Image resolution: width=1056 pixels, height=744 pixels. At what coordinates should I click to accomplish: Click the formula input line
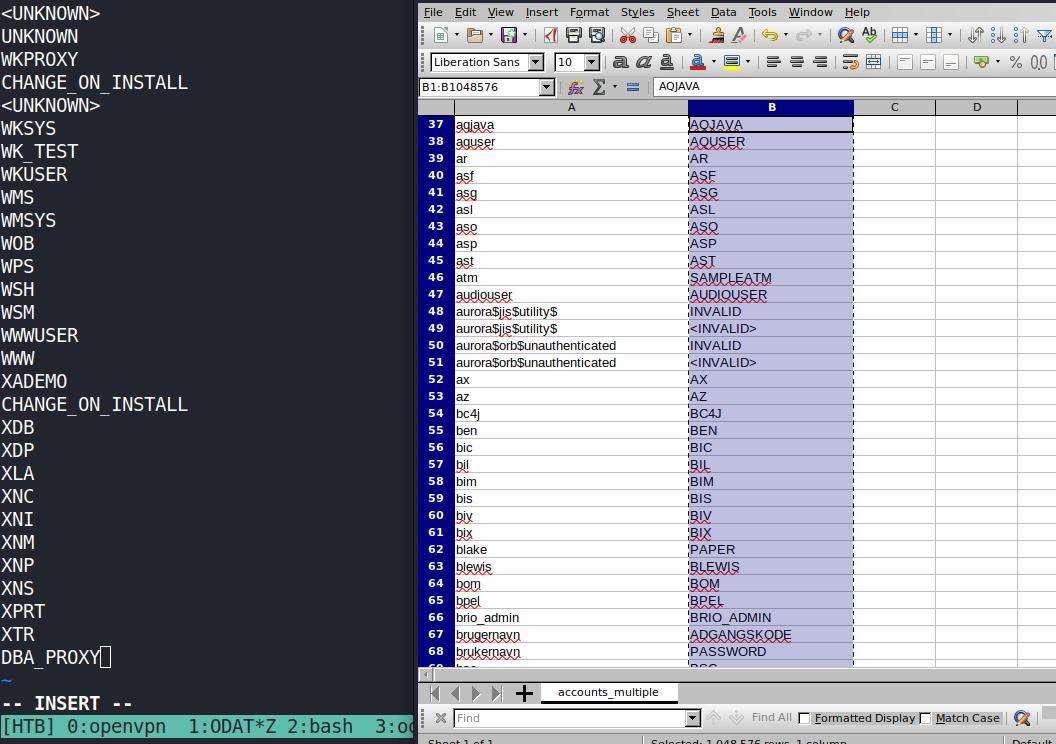[854, 87]
